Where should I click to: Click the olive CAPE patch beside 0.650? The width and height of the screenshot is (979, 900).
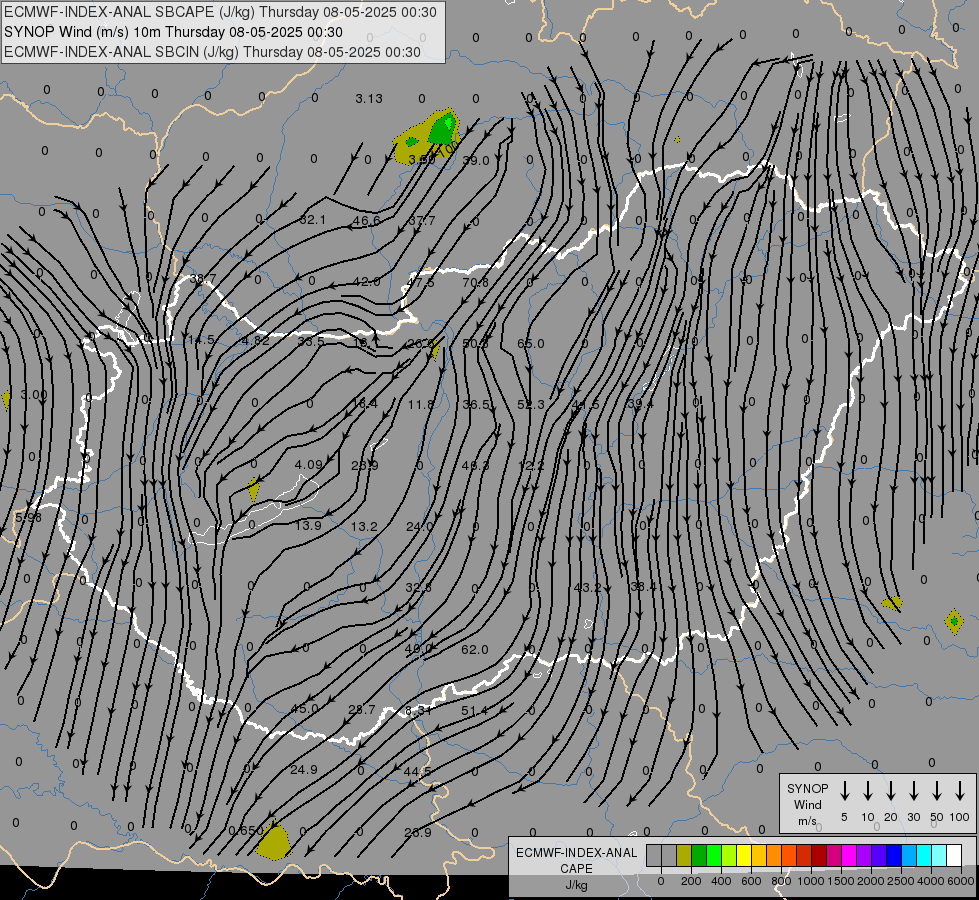[273, 841]
